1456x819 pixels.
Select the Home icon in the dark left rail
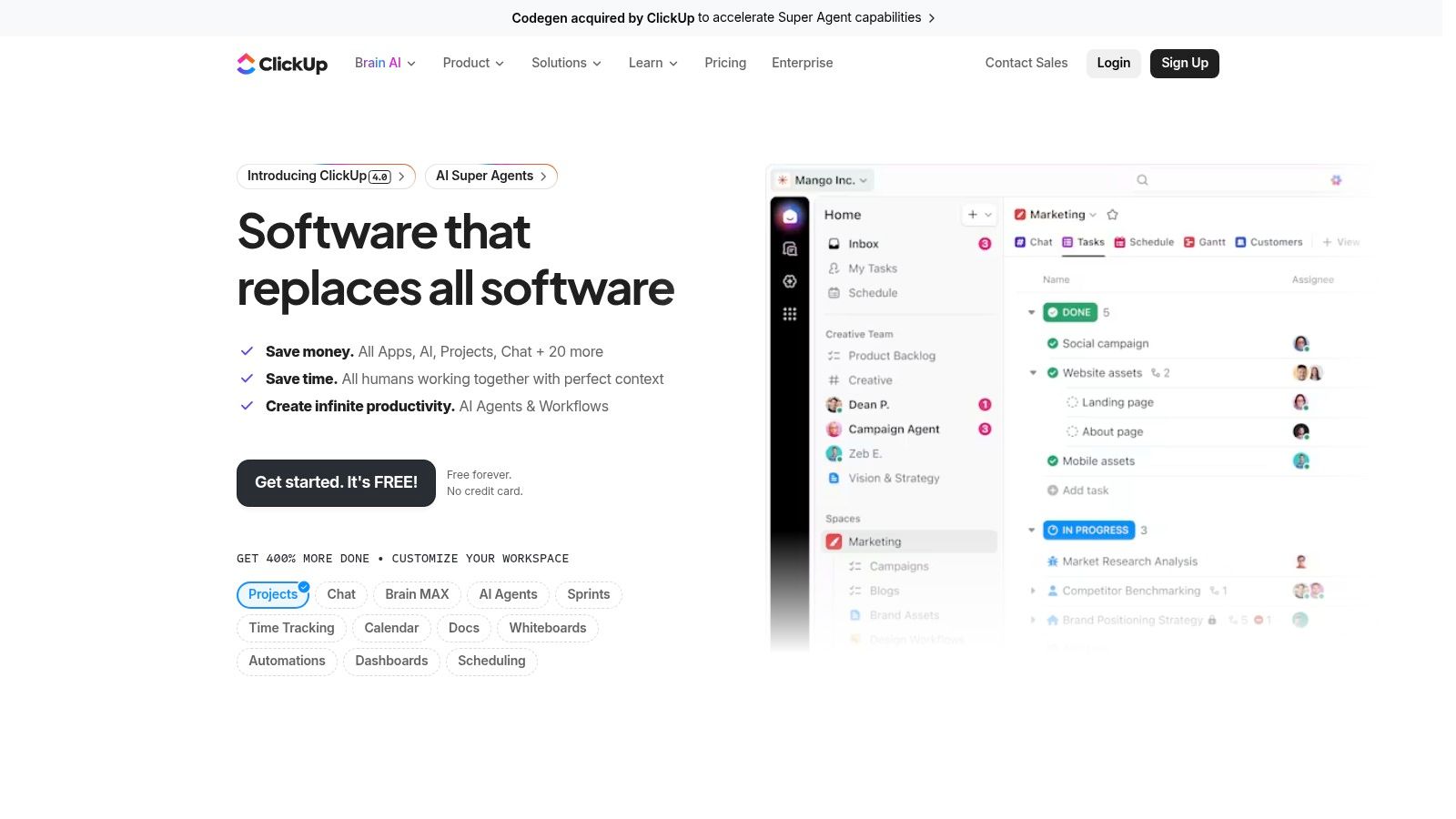[x=790, y=216]
